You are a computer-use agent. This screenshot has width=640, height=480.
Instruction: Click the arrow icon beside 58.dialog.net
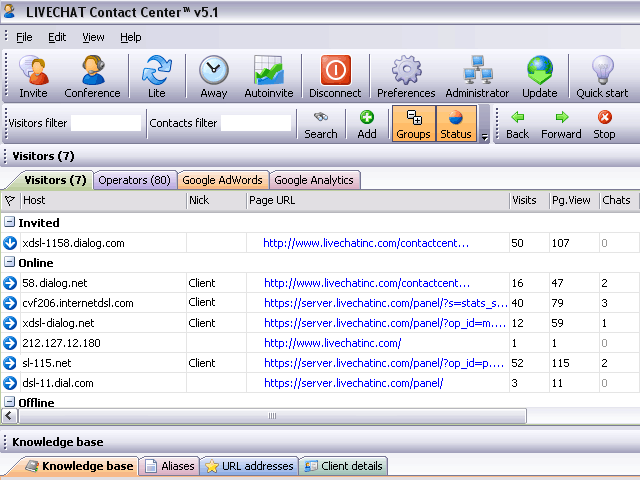pyautogui.click(x=10, y=283)
